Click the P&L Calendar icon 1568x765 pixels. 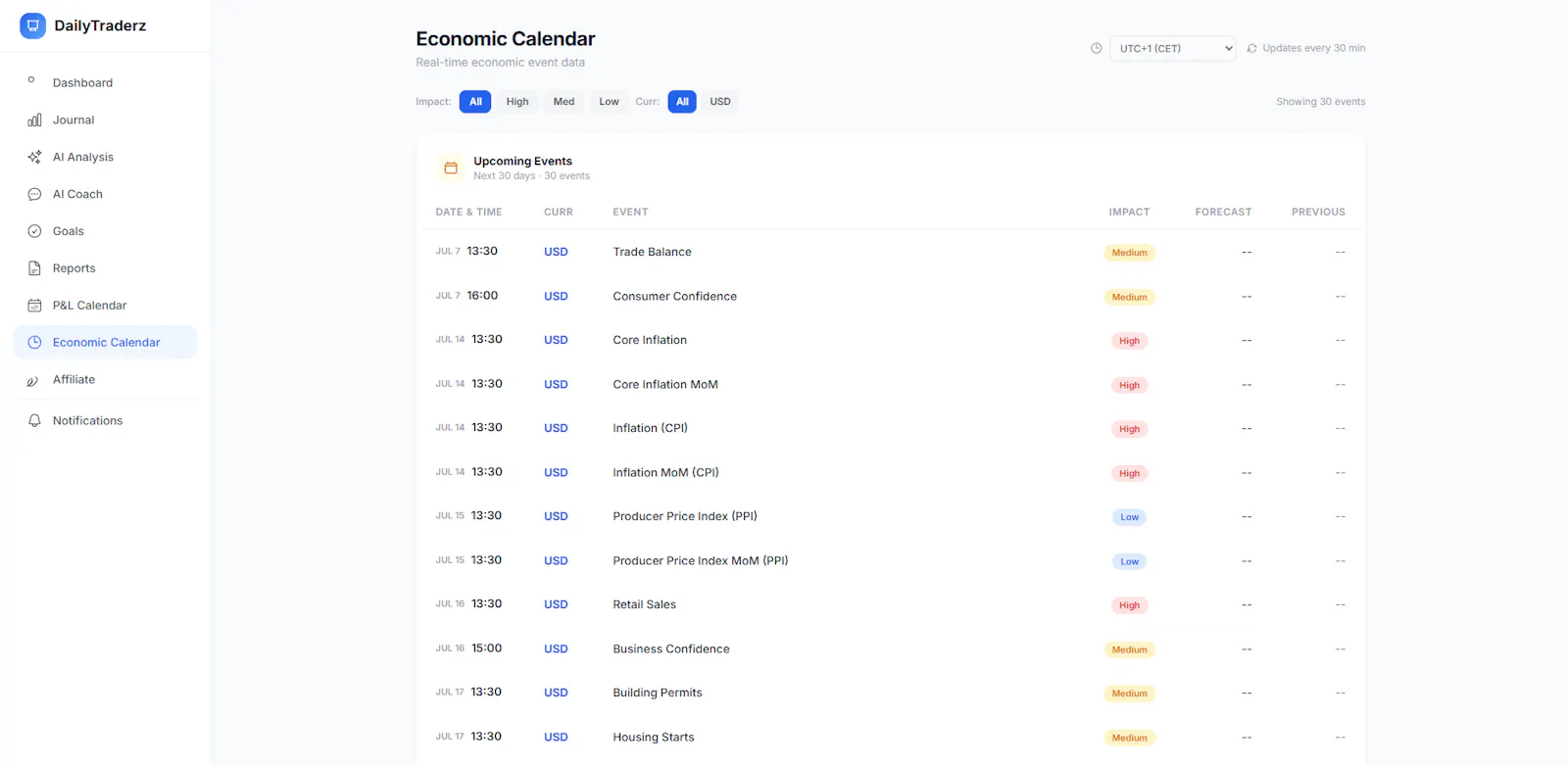tap(34, 306)
